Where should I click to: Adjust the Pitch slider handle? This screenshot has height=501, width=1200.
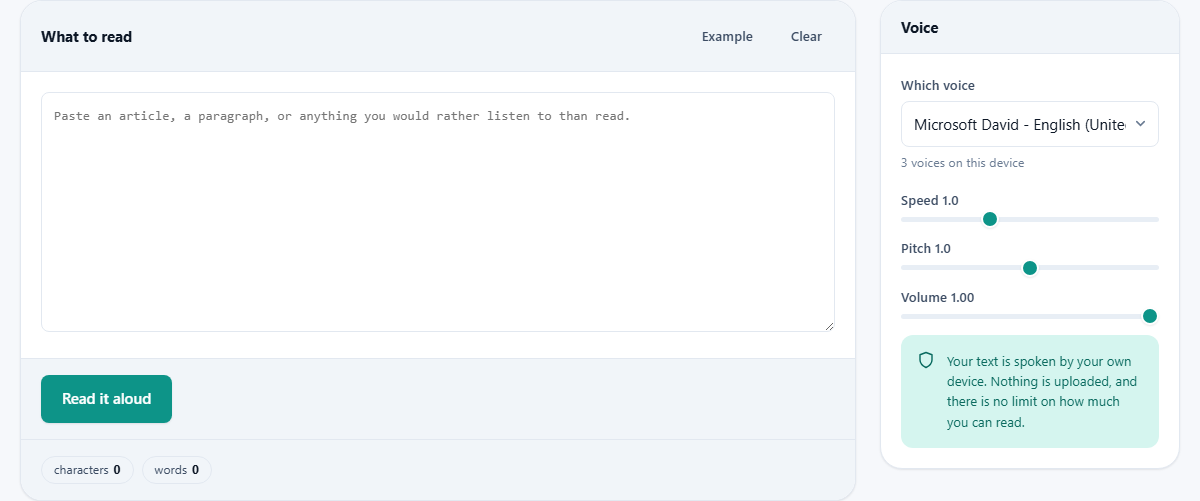click(1030, 267)
